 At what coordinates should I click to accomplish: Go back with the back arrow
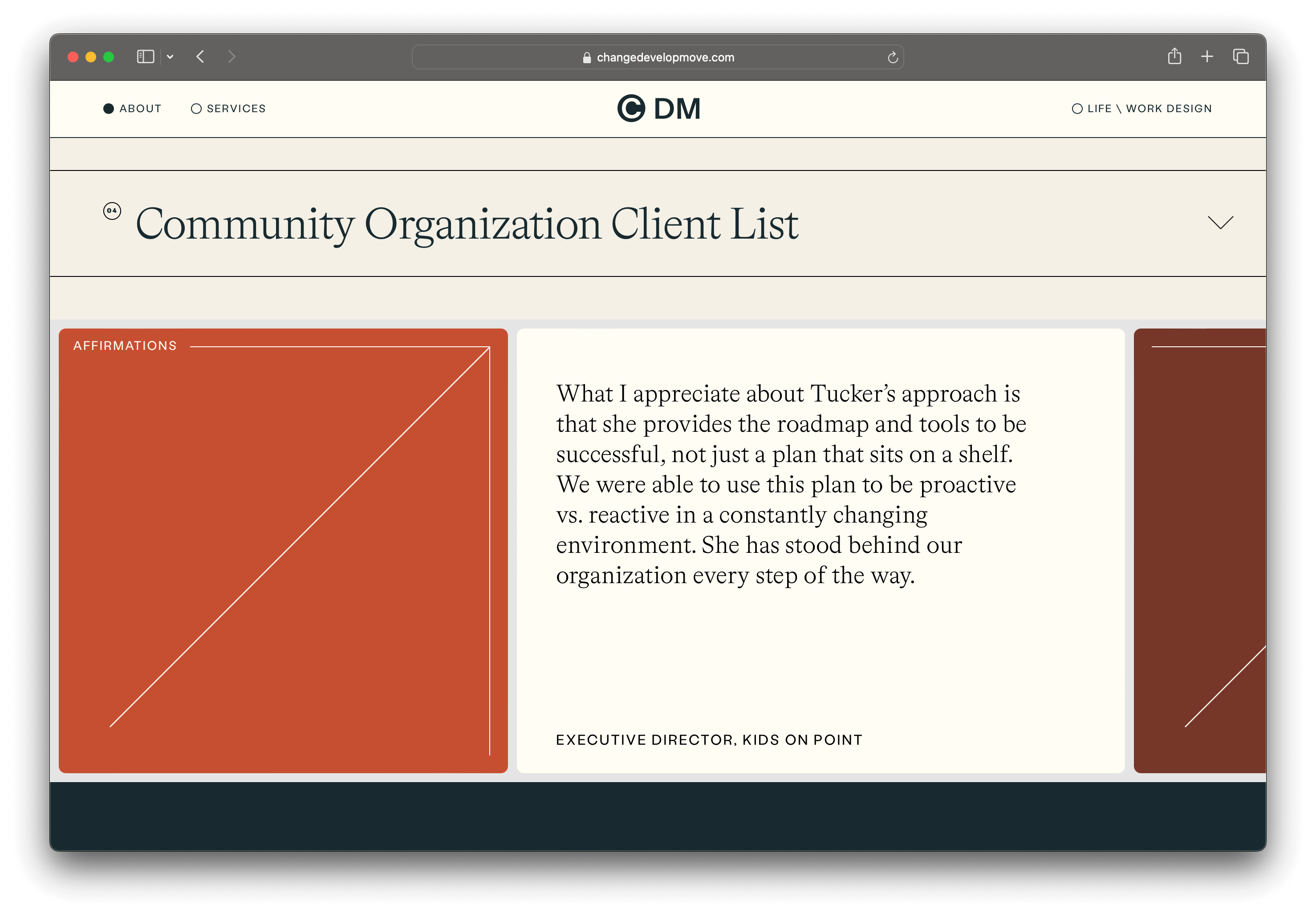(x=200, y=57)
